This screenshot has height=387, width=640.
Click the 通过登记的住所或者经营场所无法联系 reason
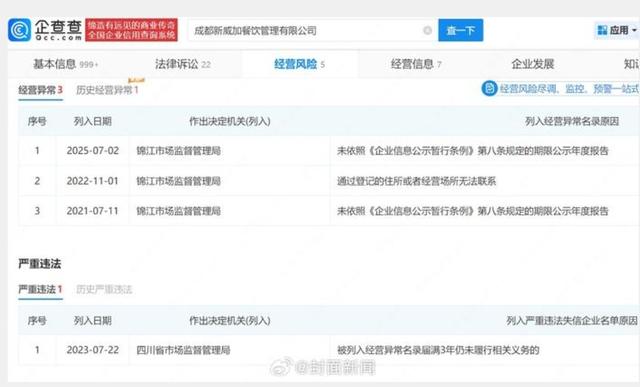tap(416, 181)
